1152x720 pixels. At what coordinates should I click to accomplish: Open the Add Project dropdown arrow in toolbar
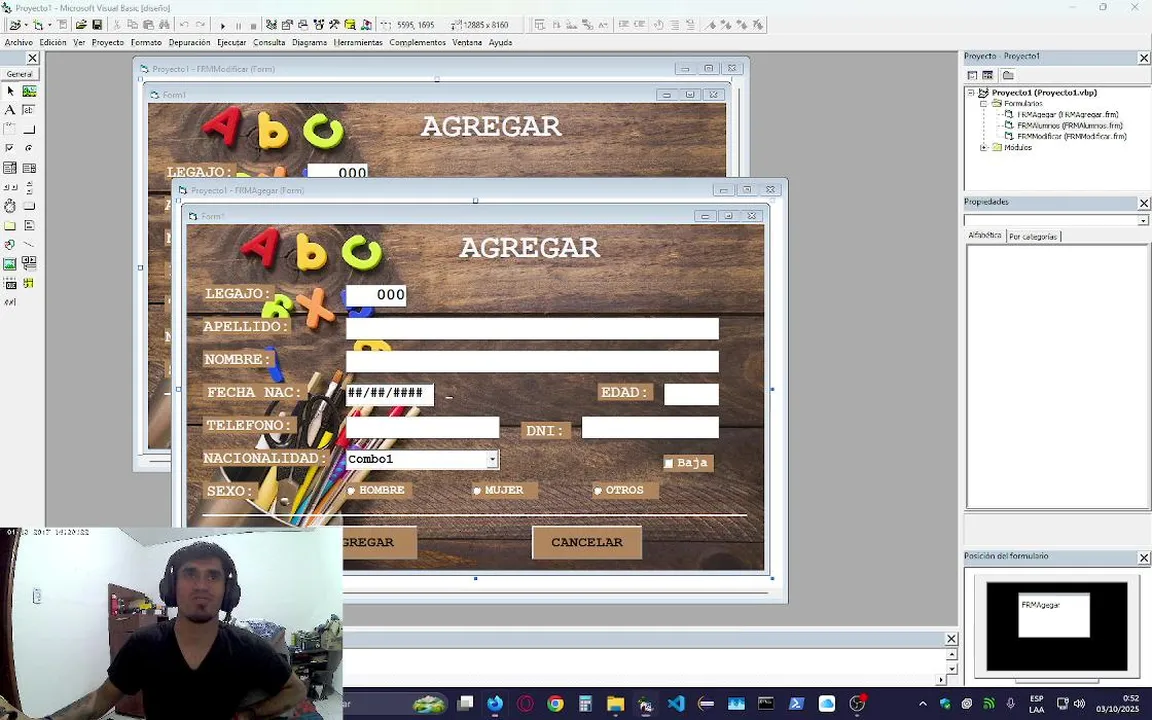pyautogui.click(x=25, y=26)
